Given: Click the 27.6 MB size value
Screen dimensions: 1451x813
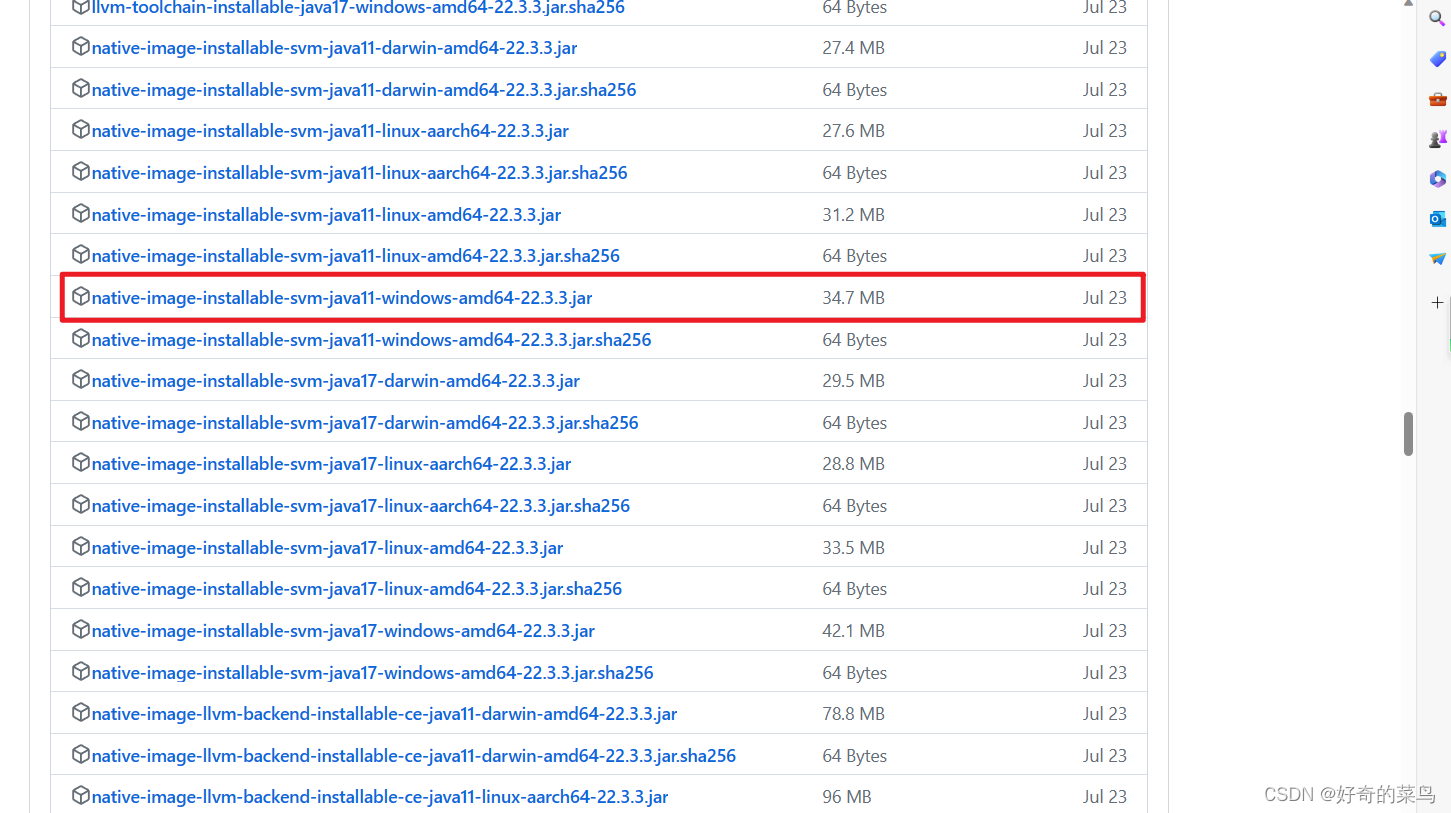Looking at the screenshot, I should [x=853, y=131].
